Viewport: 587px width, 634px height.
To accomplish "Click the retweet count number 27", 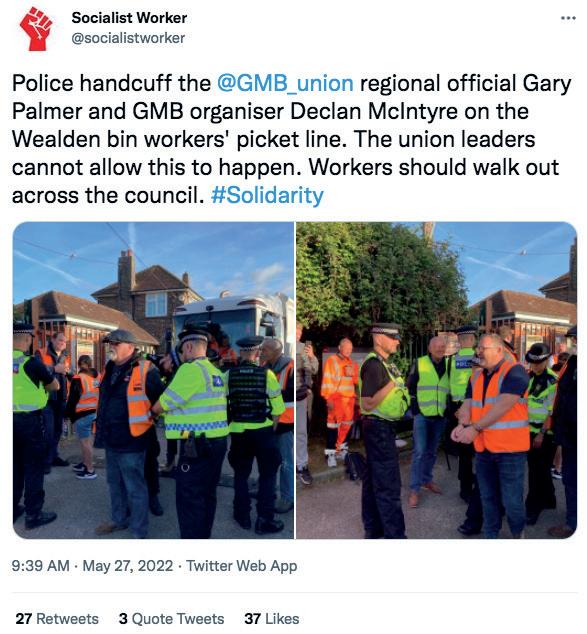I will click(x=23, y=619).
